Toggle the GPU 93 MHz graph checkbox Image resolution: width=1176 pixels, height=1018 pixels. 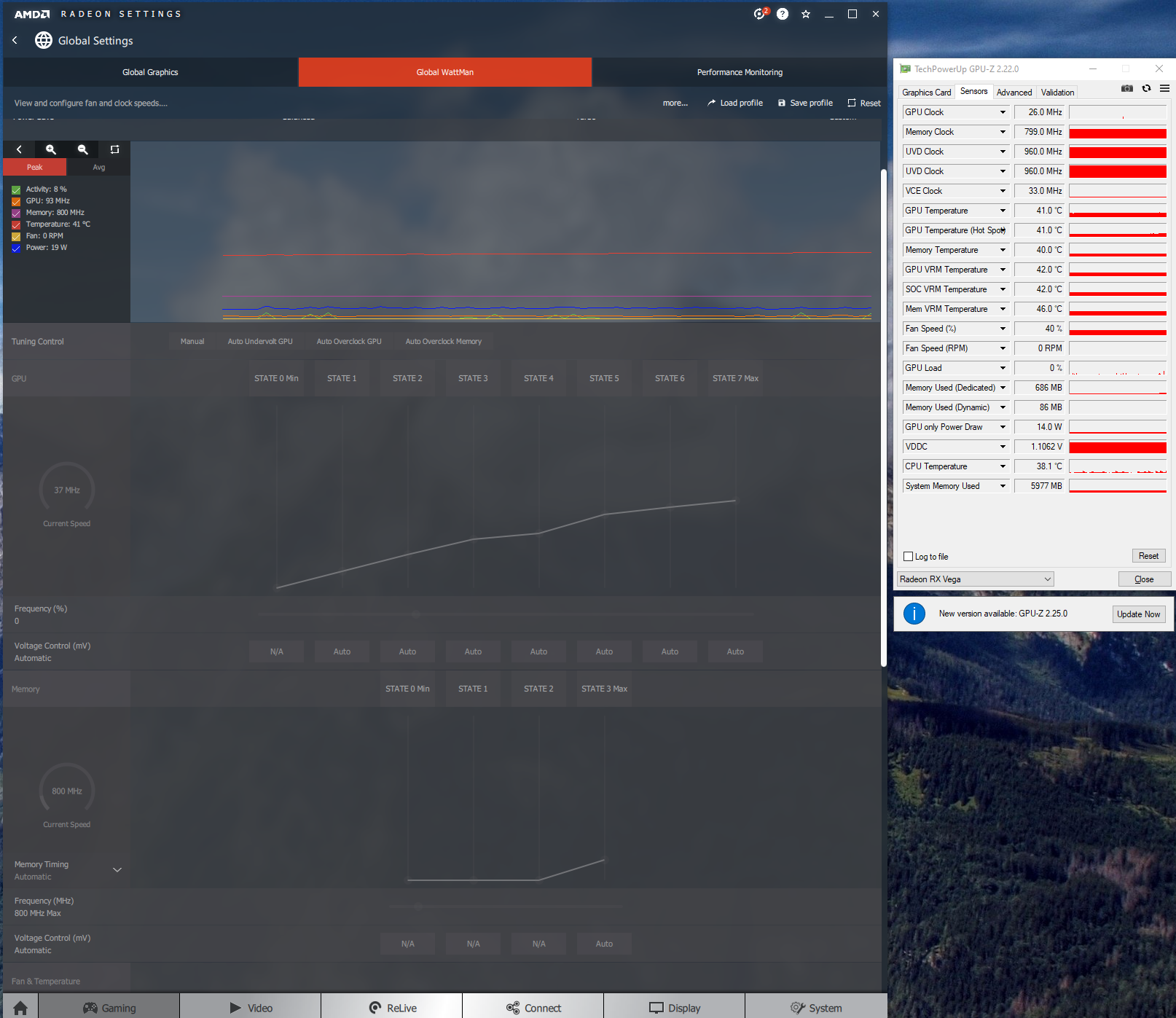point(16,201)
